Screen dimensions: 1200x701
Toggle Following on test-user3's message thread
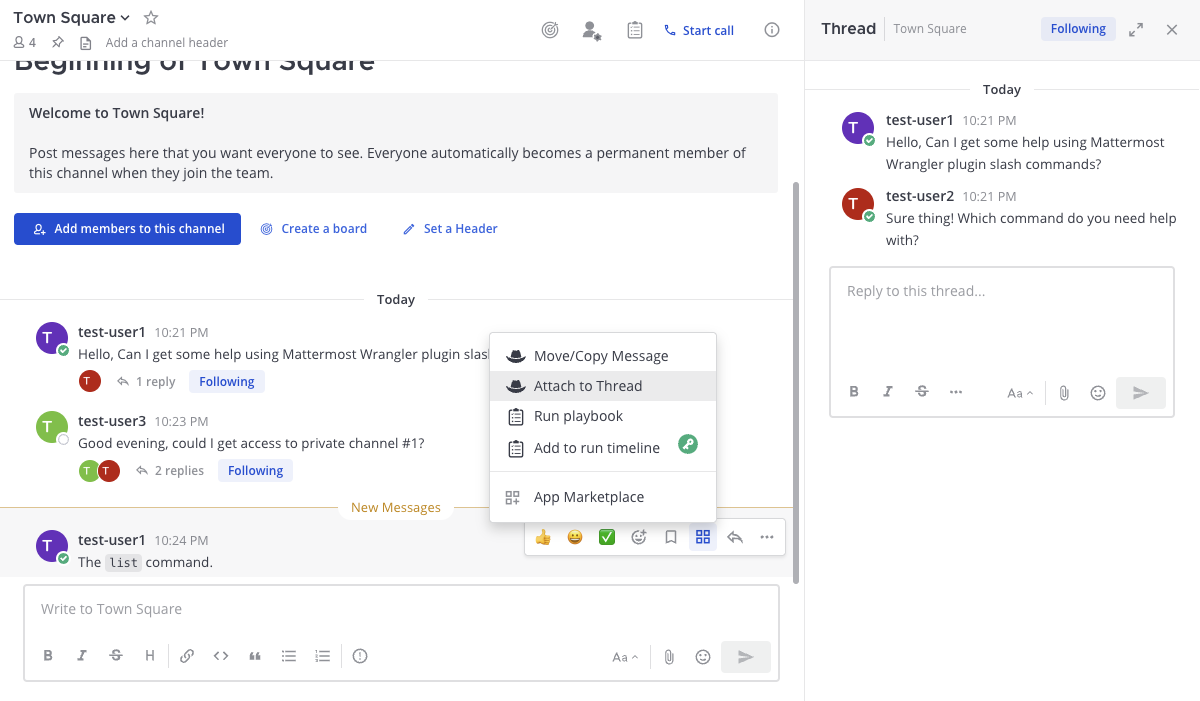tap(255, 471)
